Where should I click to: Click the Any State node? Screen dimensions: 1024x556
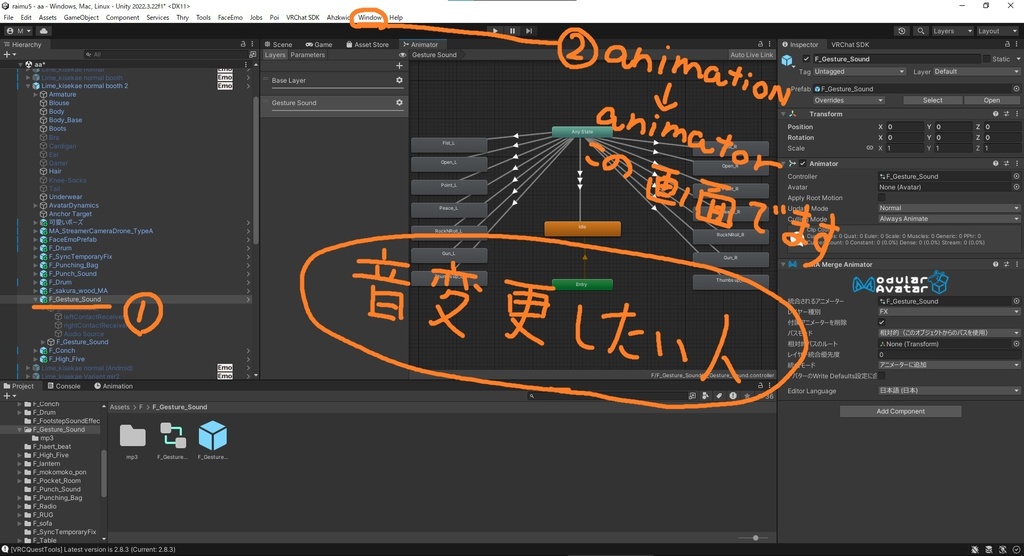click(x=581, y=132)
